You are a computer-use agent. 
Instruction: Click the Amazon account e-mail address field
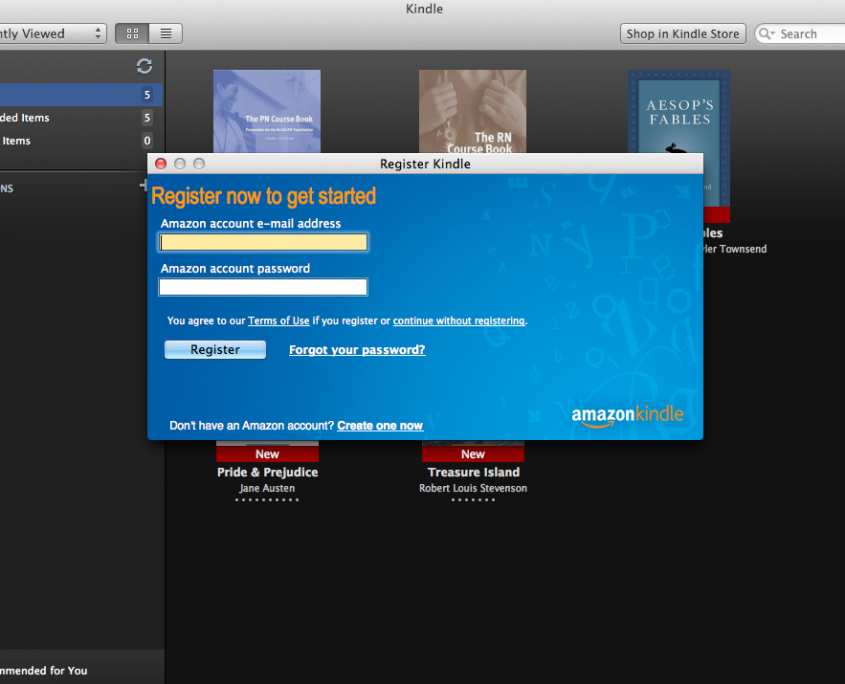(263, 242)
